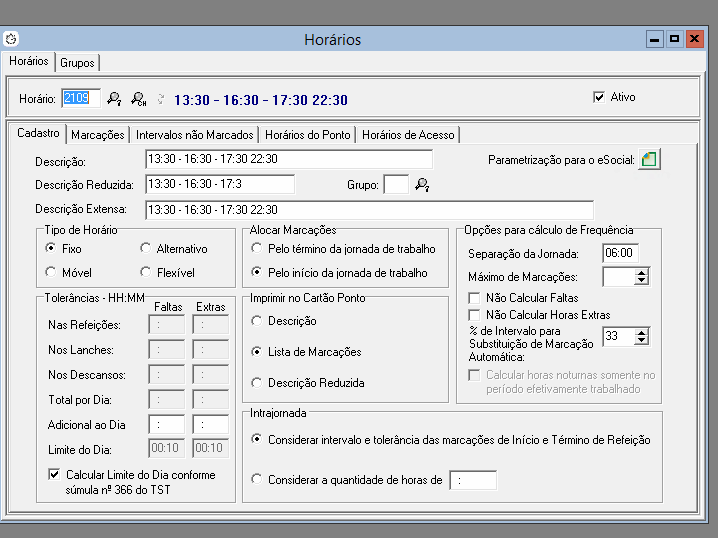
Task: Click the Horário search magnifier icon
Action: click(115, 99)
